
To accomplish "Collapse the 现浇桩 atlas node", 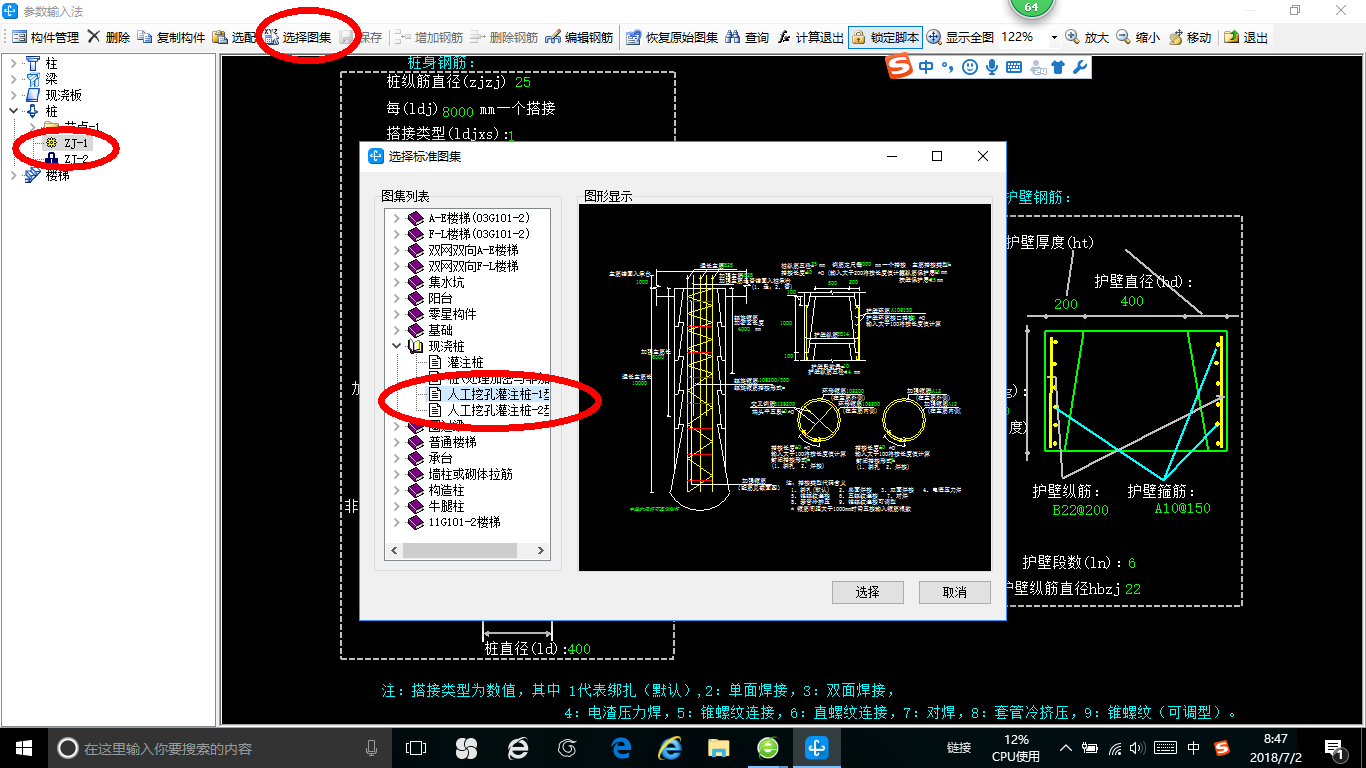I will 396,346.
